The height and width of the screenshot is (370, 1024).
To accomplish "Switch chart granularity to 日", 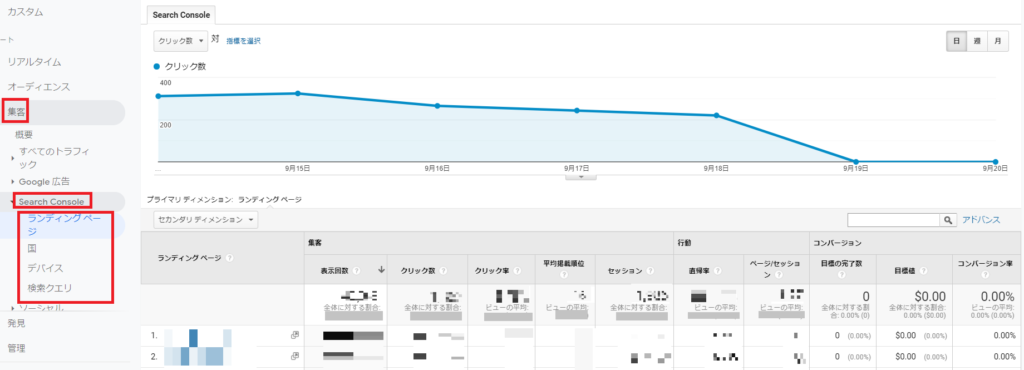I will coord(957,40).
